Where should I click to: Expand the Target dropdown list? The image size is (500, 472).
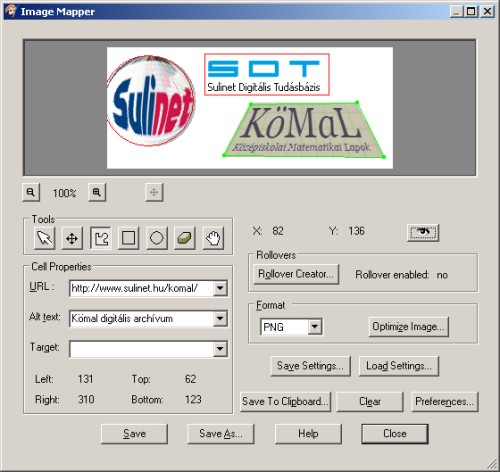[x=220, y=349]
